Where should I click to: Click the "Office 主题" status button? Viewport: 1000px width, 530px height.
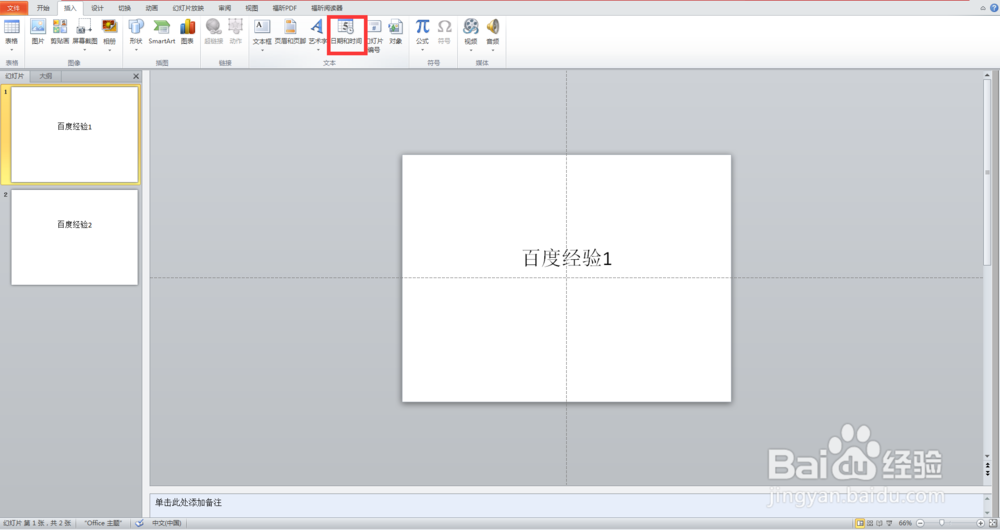coord(103,523)
